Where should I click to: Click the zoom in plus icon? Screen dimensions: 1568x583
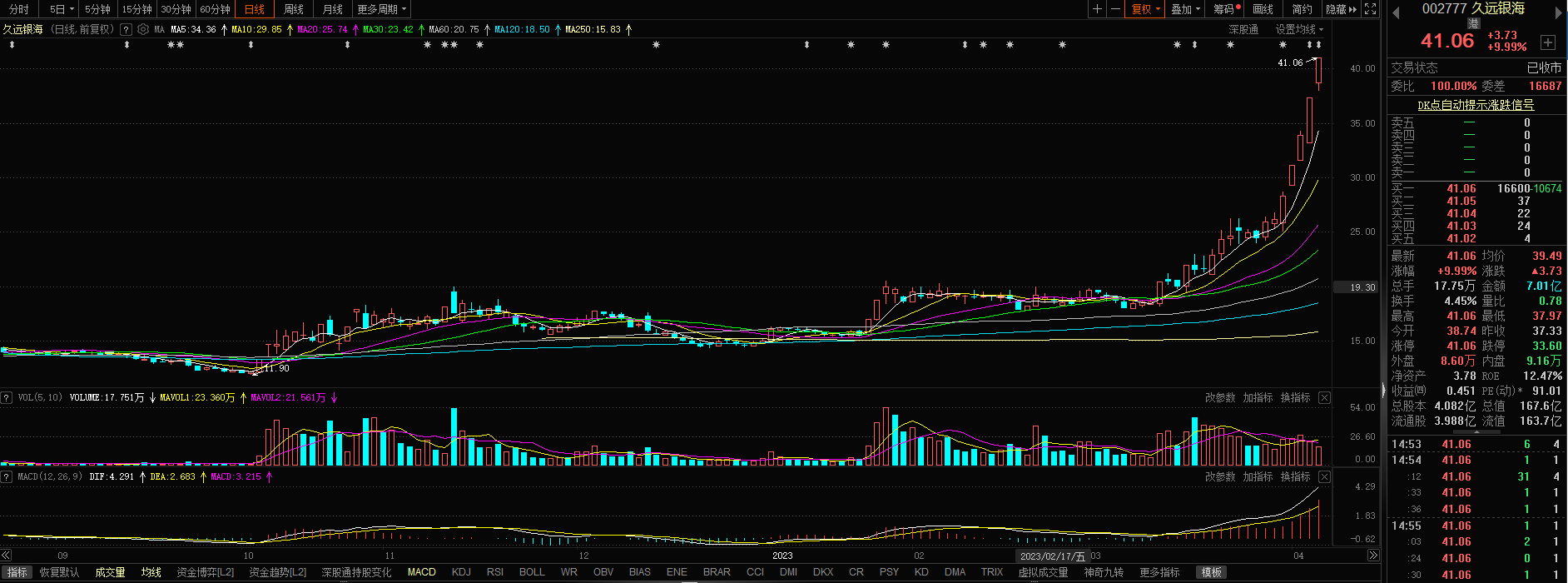coord(1097,9)
